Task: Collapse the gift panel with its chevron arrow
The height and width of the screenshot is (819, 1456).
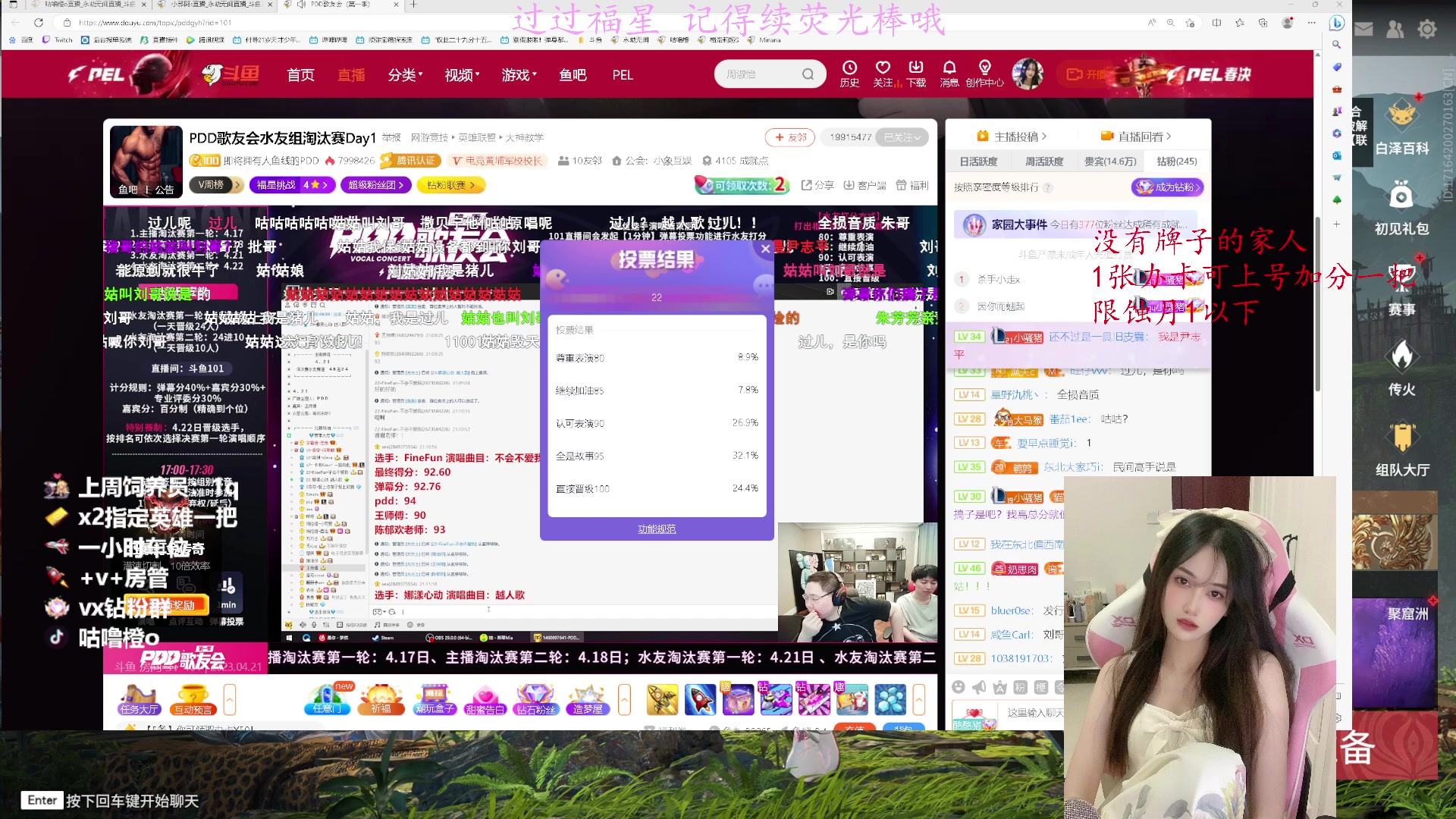Action: tap(918, 700)
